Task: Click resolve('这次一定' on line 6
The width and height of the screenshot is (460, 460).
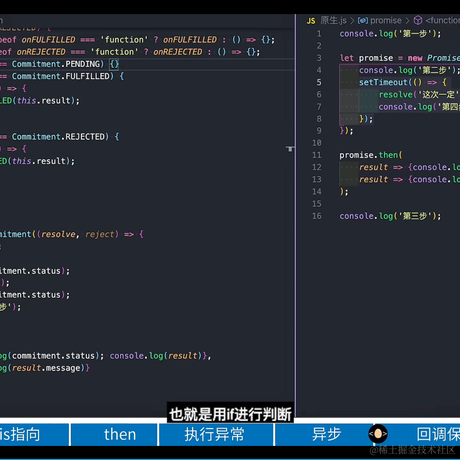Action: point(419,95)
